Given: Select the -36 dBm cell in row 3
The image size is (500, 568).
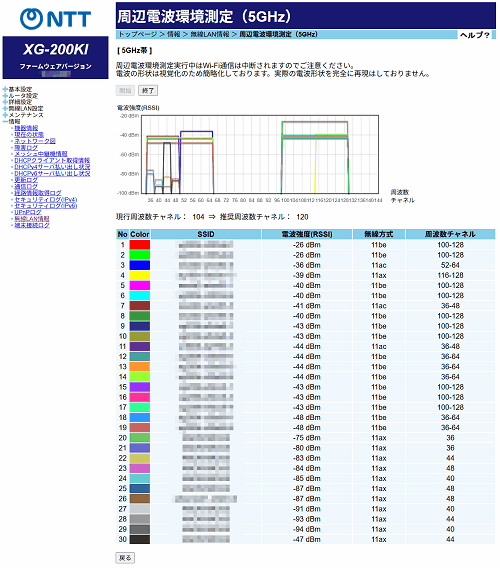Looking at the screenshot, I should pyautogui.click(x=307, y=265).
